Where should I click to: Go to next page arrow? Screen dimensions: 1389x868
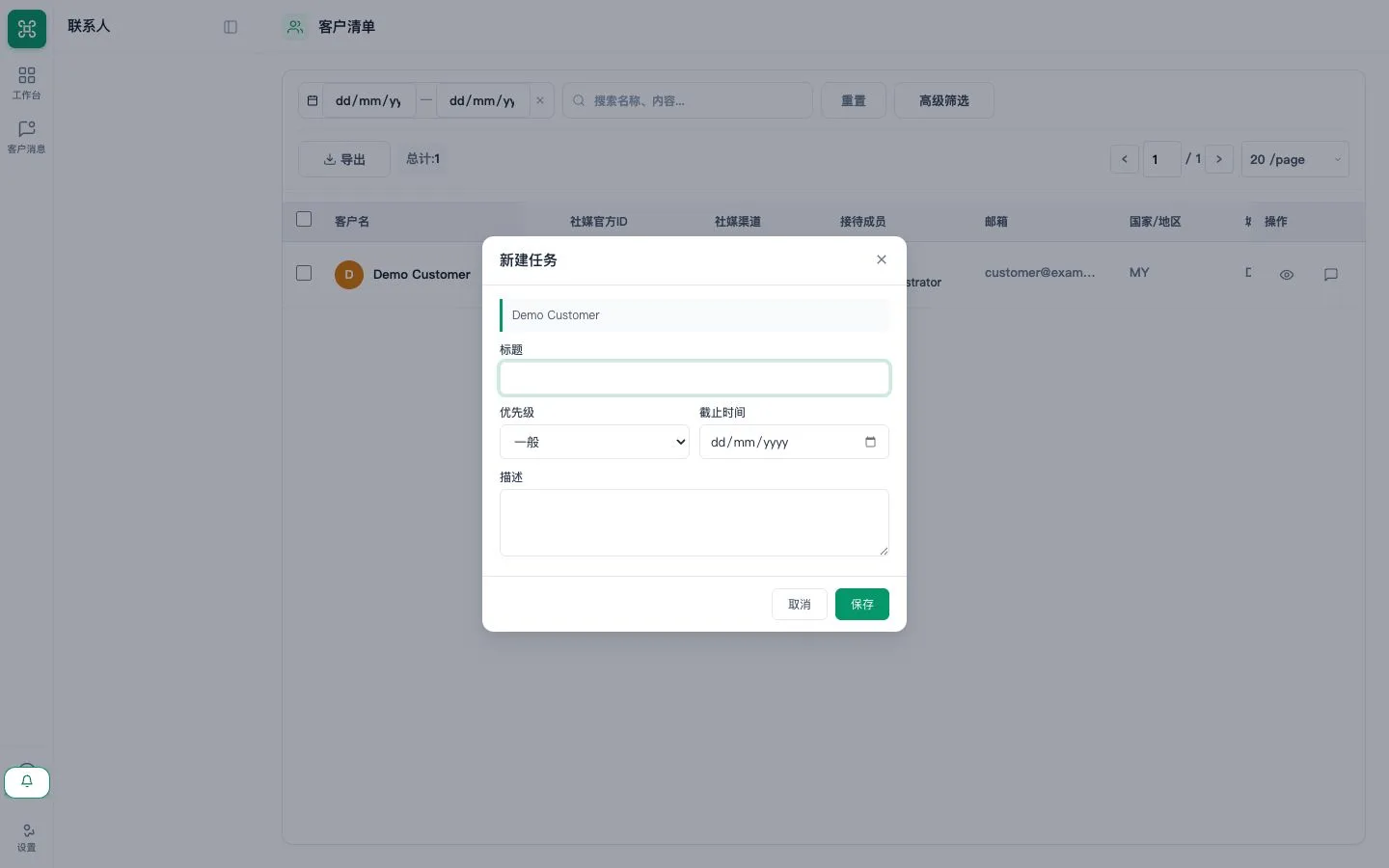[x=1219, y=159]
